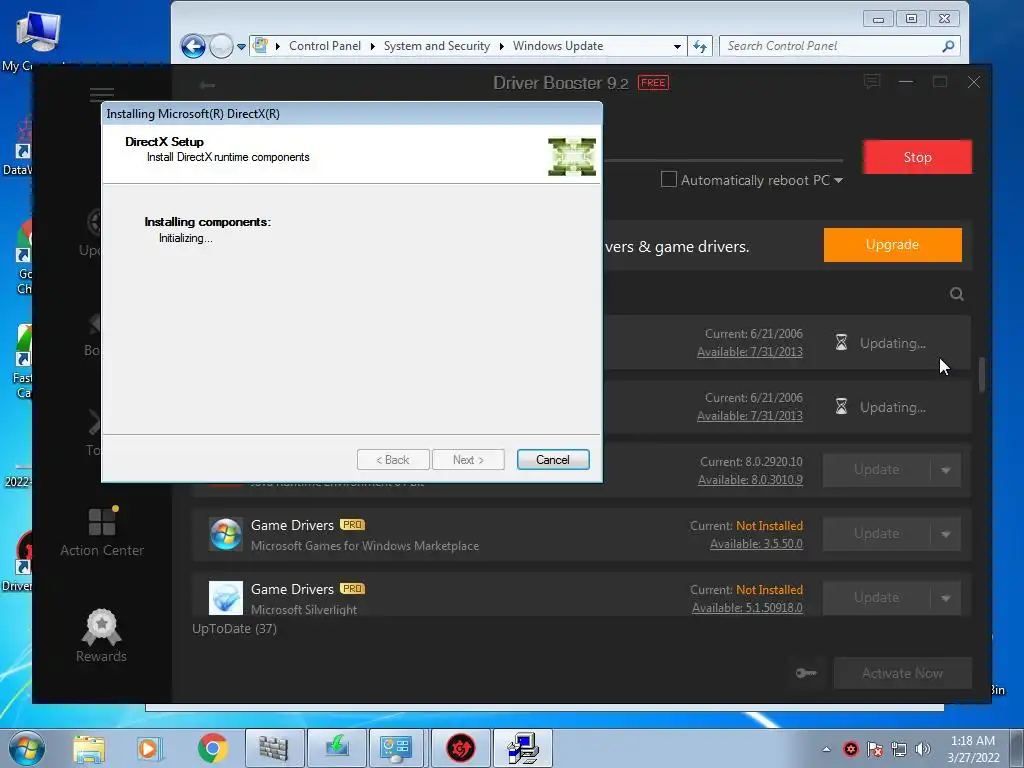Open Windows Explorer from taskbar

point(88,748)
